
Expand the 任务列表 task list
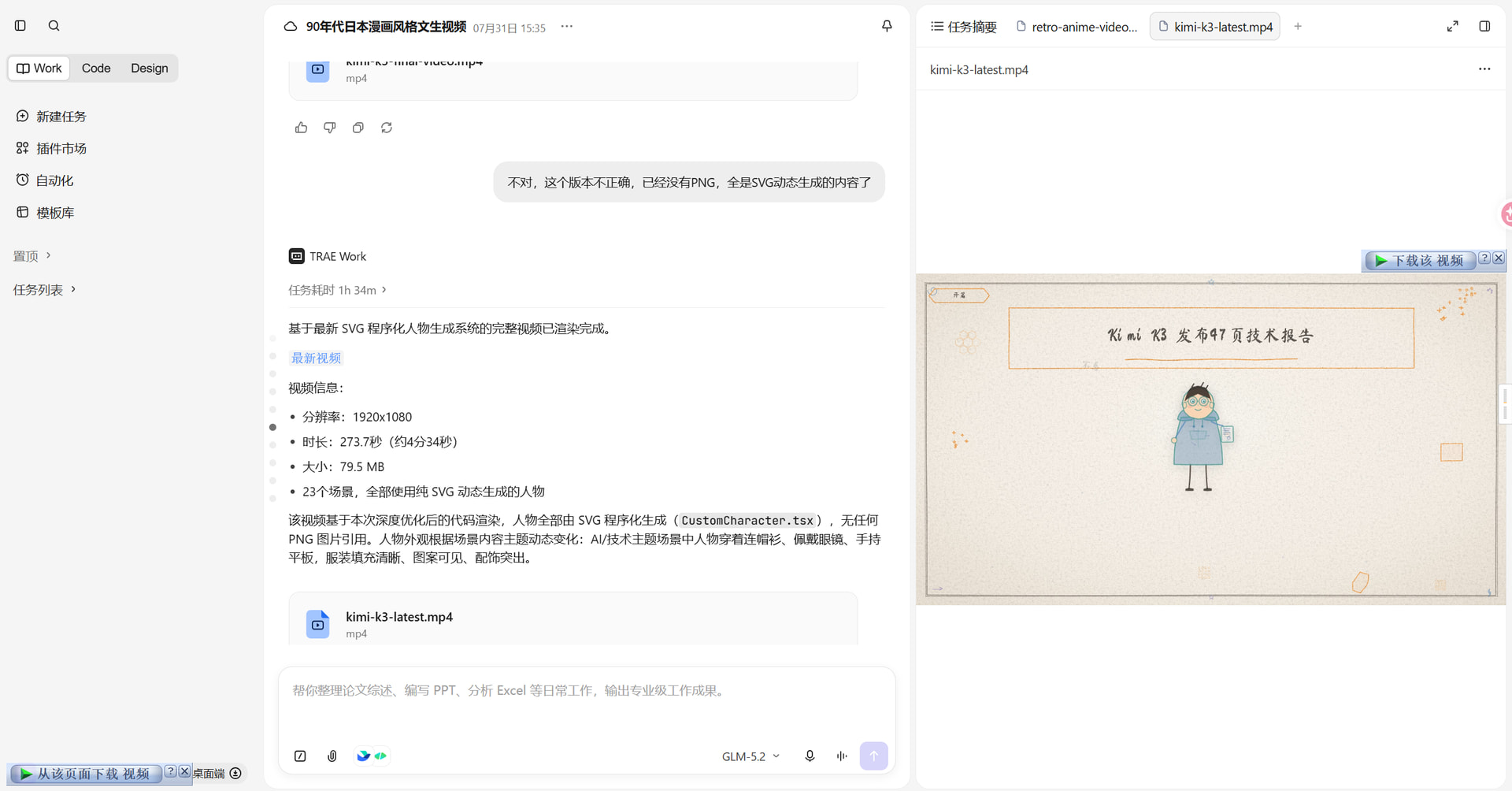coord(45,290)
